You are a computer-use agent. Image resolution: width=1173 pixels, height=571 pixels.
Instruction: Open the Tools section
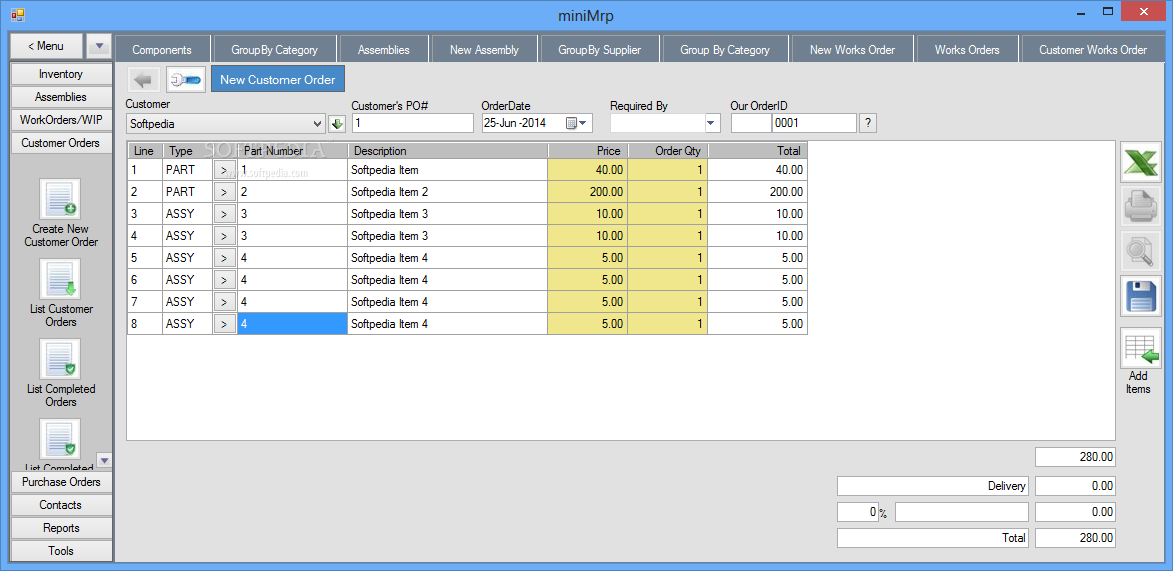click(61, 551)
